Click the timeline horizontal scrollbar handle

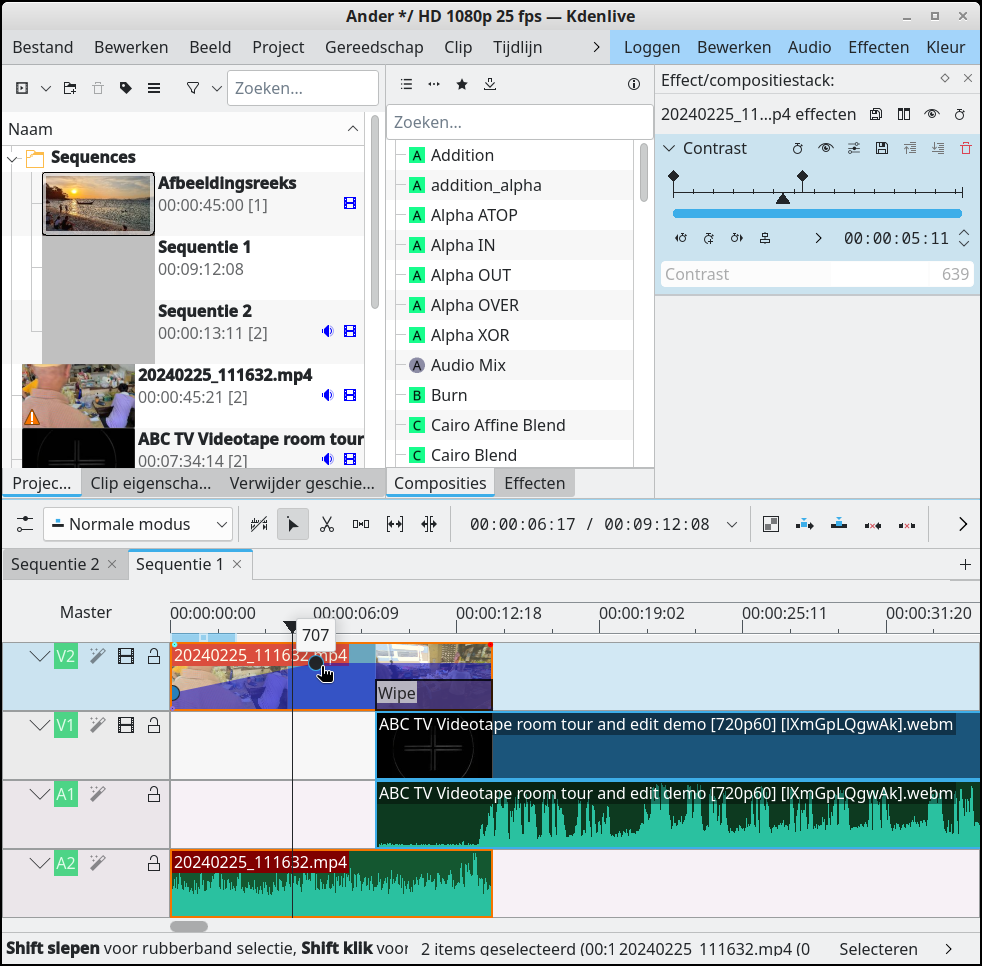point(189,926)
